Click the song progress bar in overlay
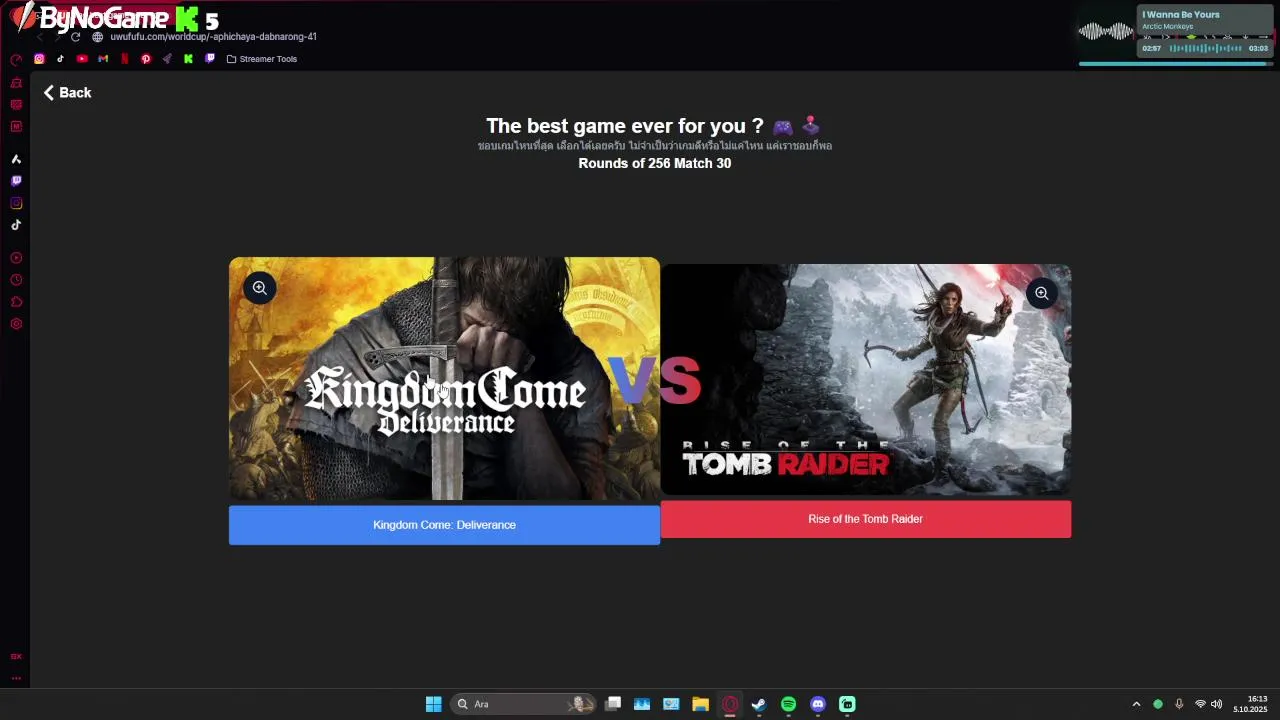Viewport: 1280px width, 720px height. click(1175, 64)
